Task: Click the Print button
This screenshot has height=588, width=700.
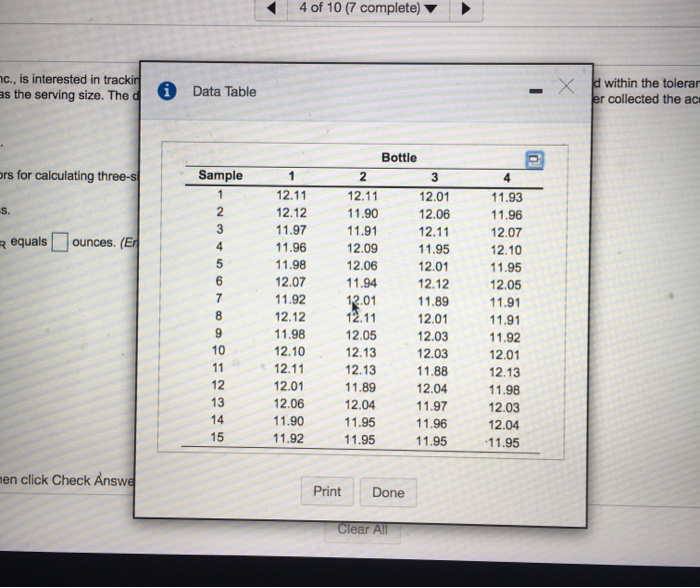Action: coord(327,491)
